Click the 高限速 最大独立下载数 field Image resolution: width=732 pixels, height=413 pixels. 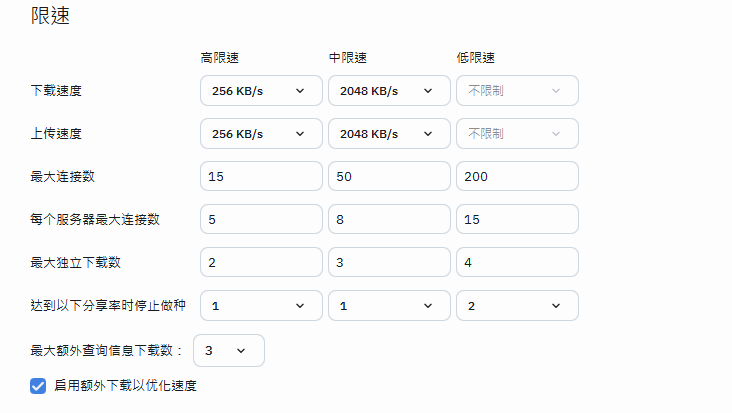(261, 262)
